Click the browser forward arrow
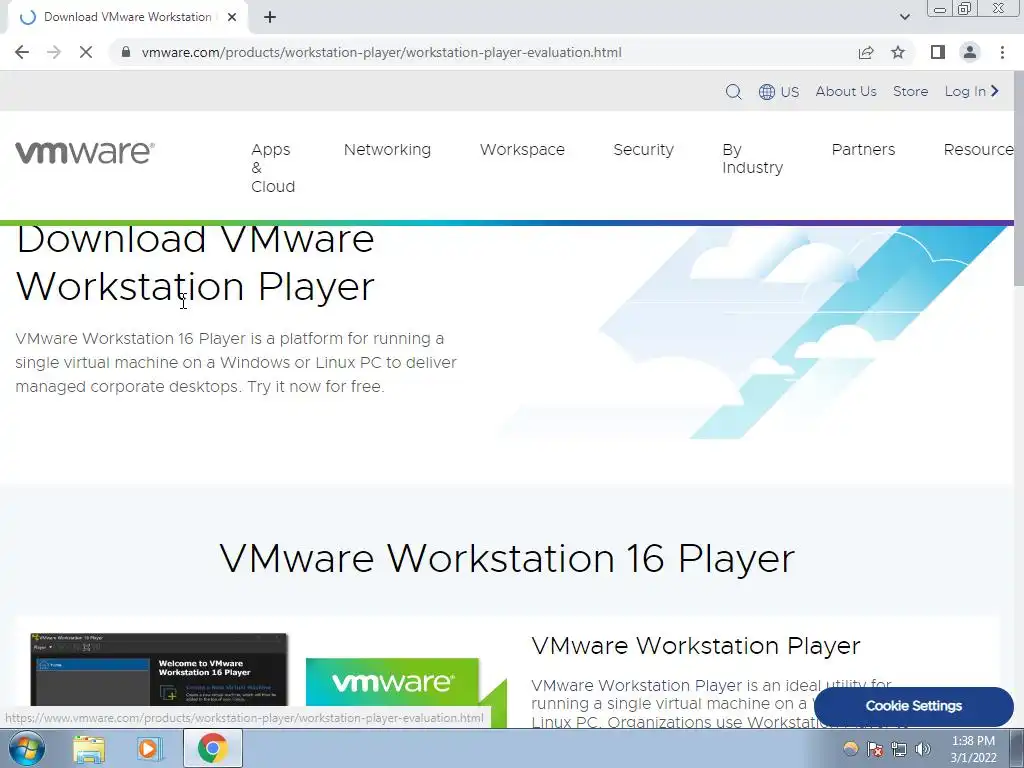Screen dimensions: 1024x768 tap(54, 52)
